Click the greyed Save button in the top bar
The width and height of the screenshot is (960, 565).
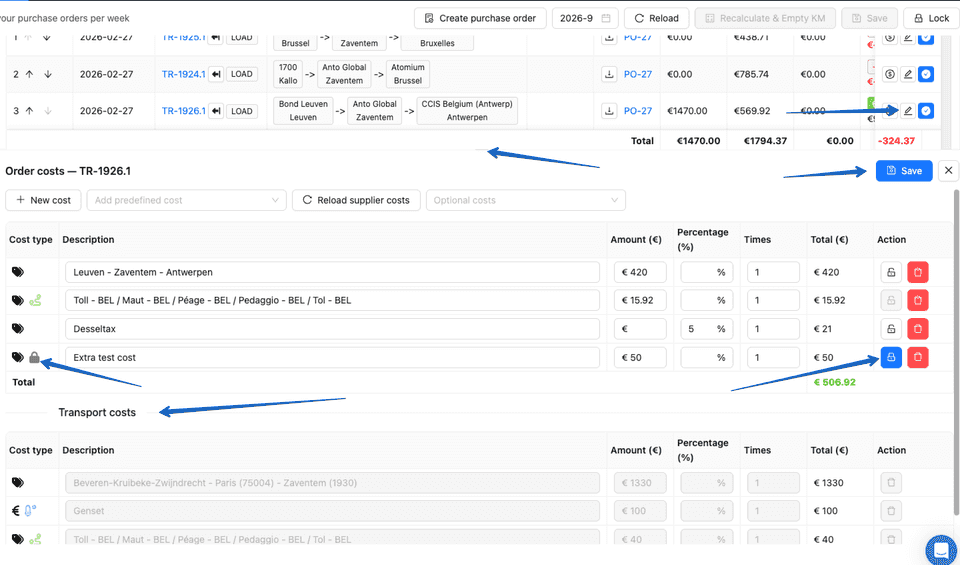[x=869, y=18]
